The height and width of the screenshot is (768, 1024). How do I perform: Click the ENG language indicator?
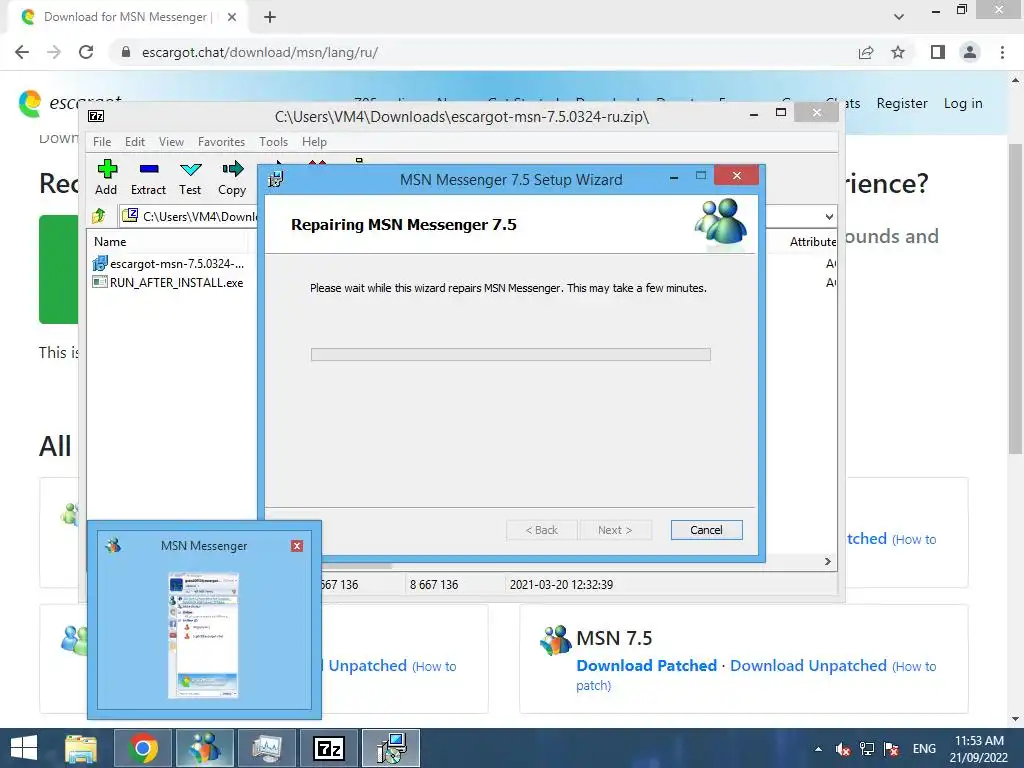tap(924, 749)
